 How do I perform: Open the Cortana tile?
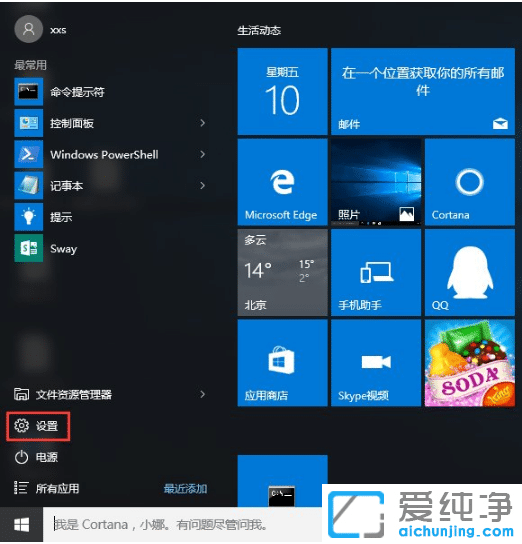[470, 182]
